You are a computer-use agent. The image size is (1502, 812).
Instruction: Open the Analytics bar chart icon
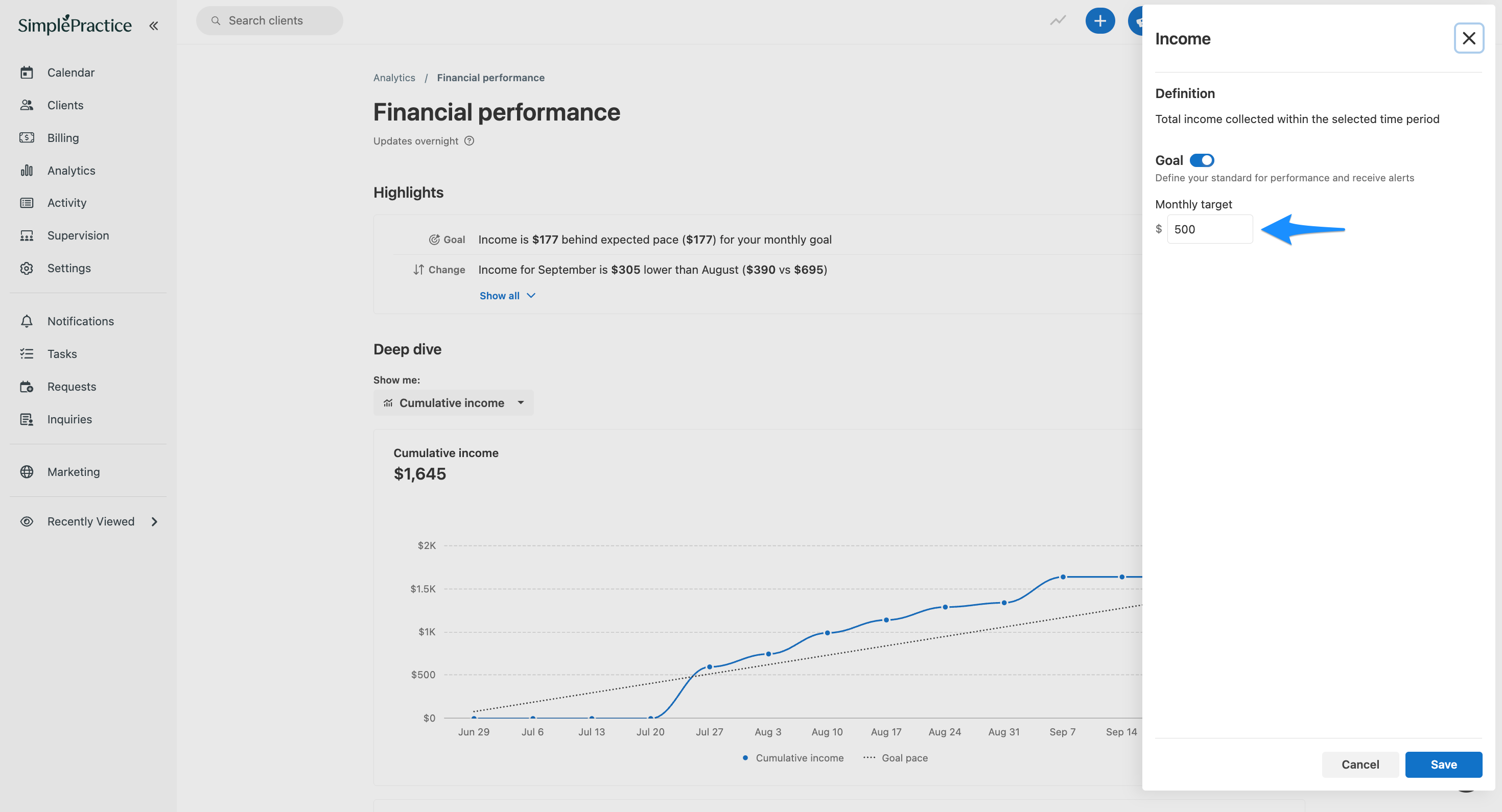[x=27, y=170]
